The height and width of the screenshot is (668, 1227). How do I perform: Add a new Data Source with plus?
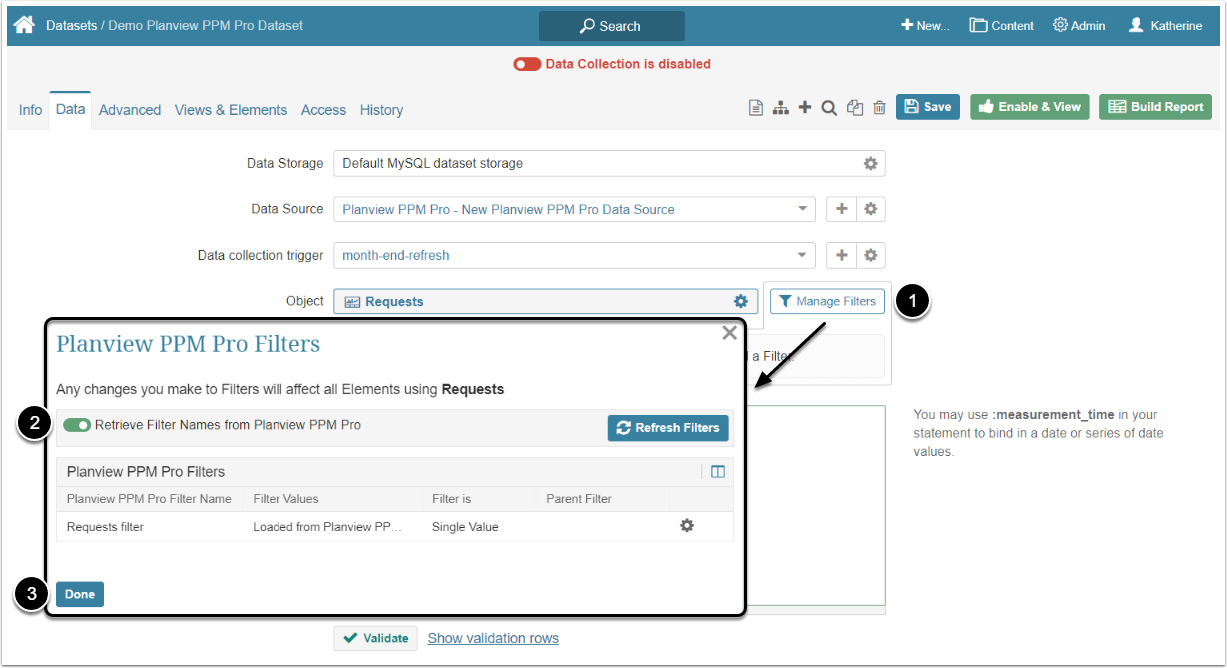(x=842, y=209)
